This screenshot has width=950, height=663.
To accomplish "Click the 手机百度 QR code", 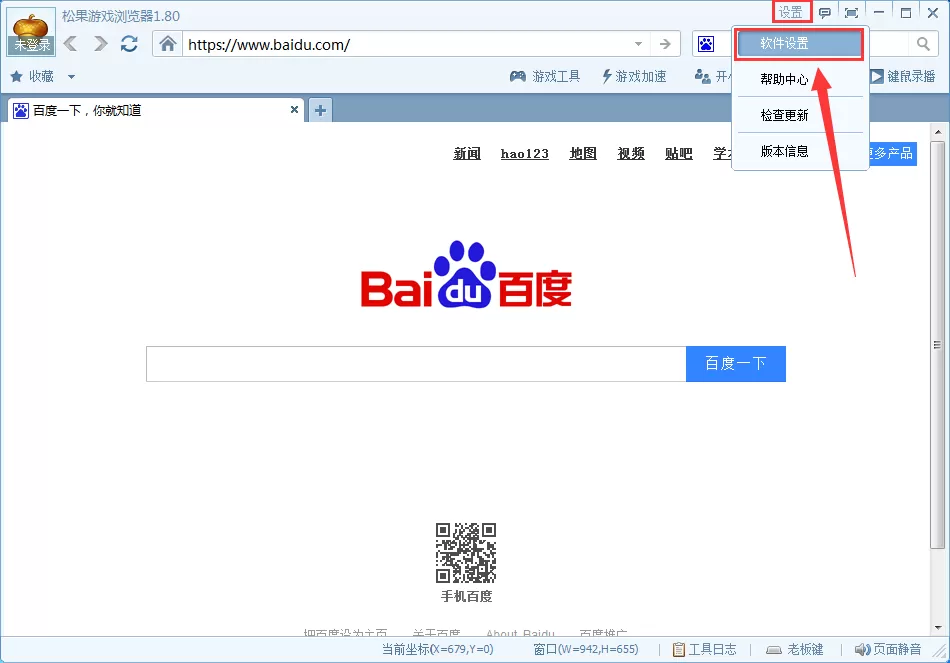I will tap(466, 553).
